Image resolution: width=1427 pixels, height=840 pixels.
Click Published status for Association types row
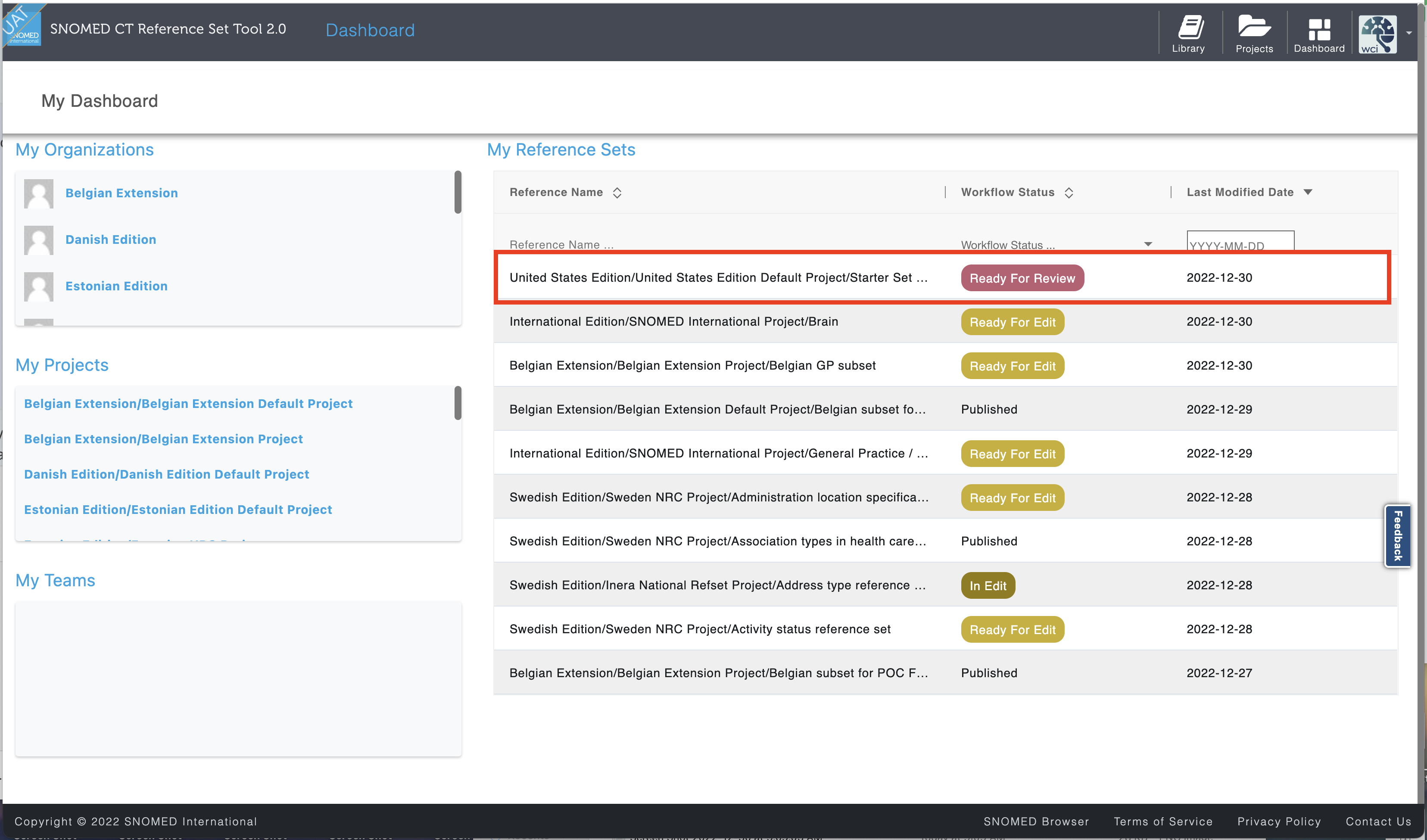click(x=989, y=541)
